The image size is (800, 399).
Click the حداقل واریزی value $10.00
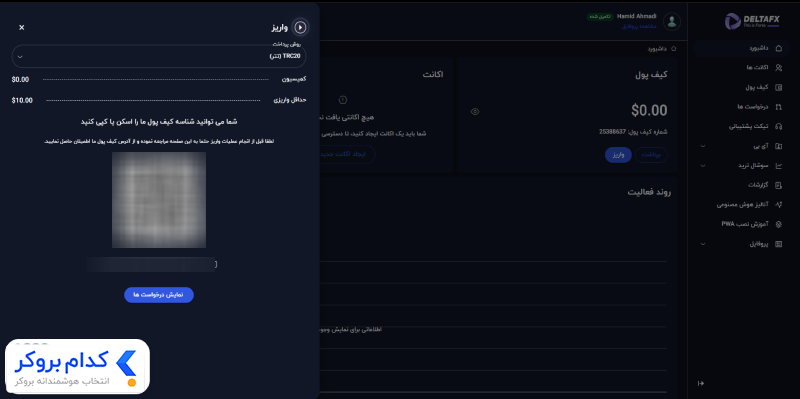click(x=22, y=101)
